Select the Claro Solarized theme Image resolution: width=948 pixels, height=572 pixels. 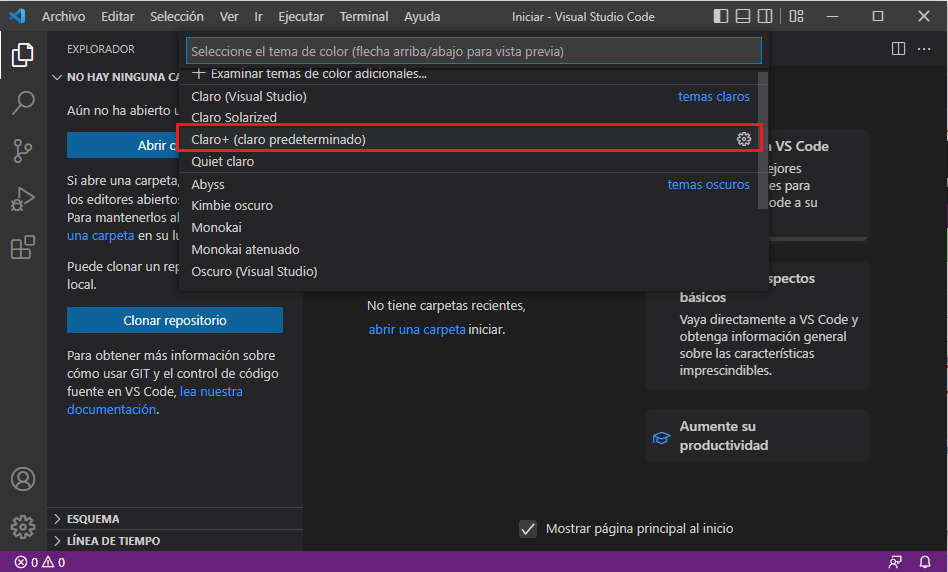click(x=469, y=117)
